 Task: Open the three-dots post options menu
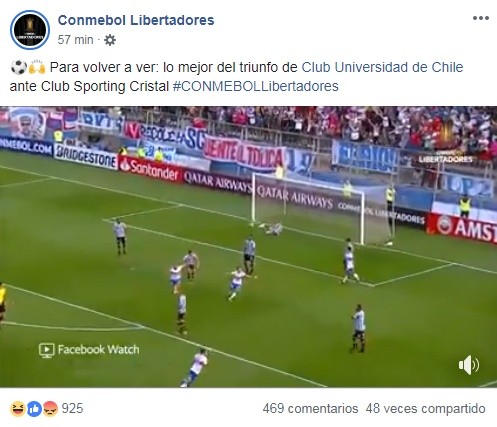[x=480, y=18]
